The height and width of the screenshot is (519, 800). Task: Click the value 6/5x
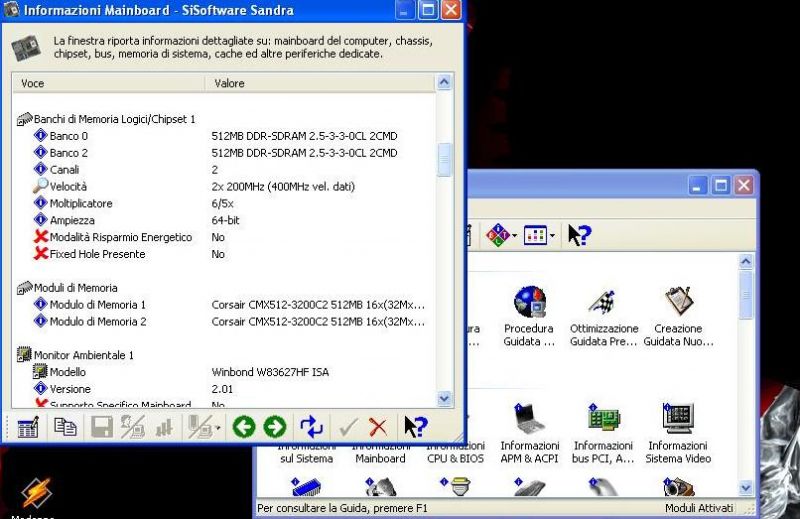pyautogui.click(x=222, y=203)
